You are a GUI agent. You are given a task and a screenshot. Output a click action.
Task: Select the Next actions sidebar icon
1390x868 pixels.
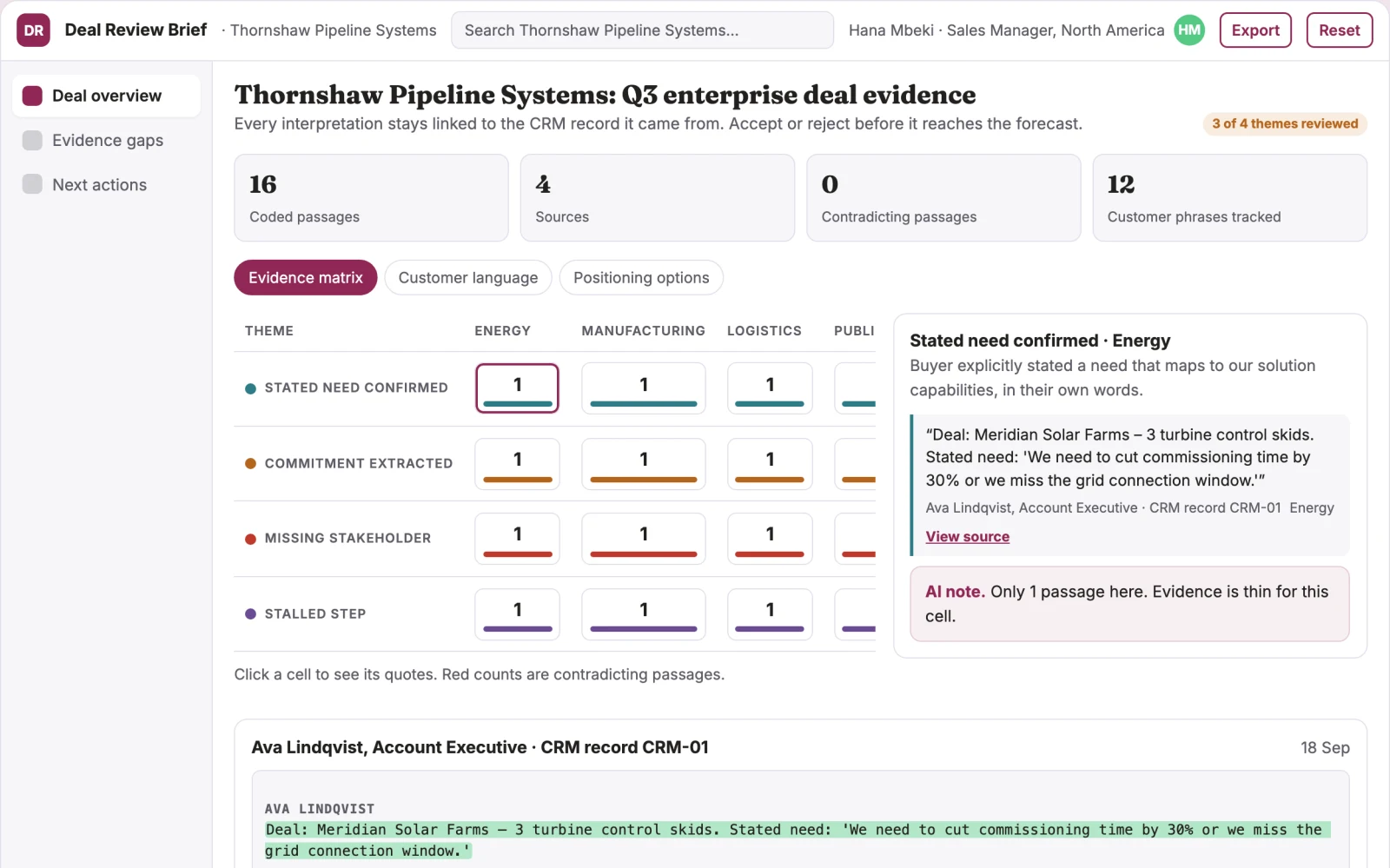pyautogui.click(x=32, y=184)
